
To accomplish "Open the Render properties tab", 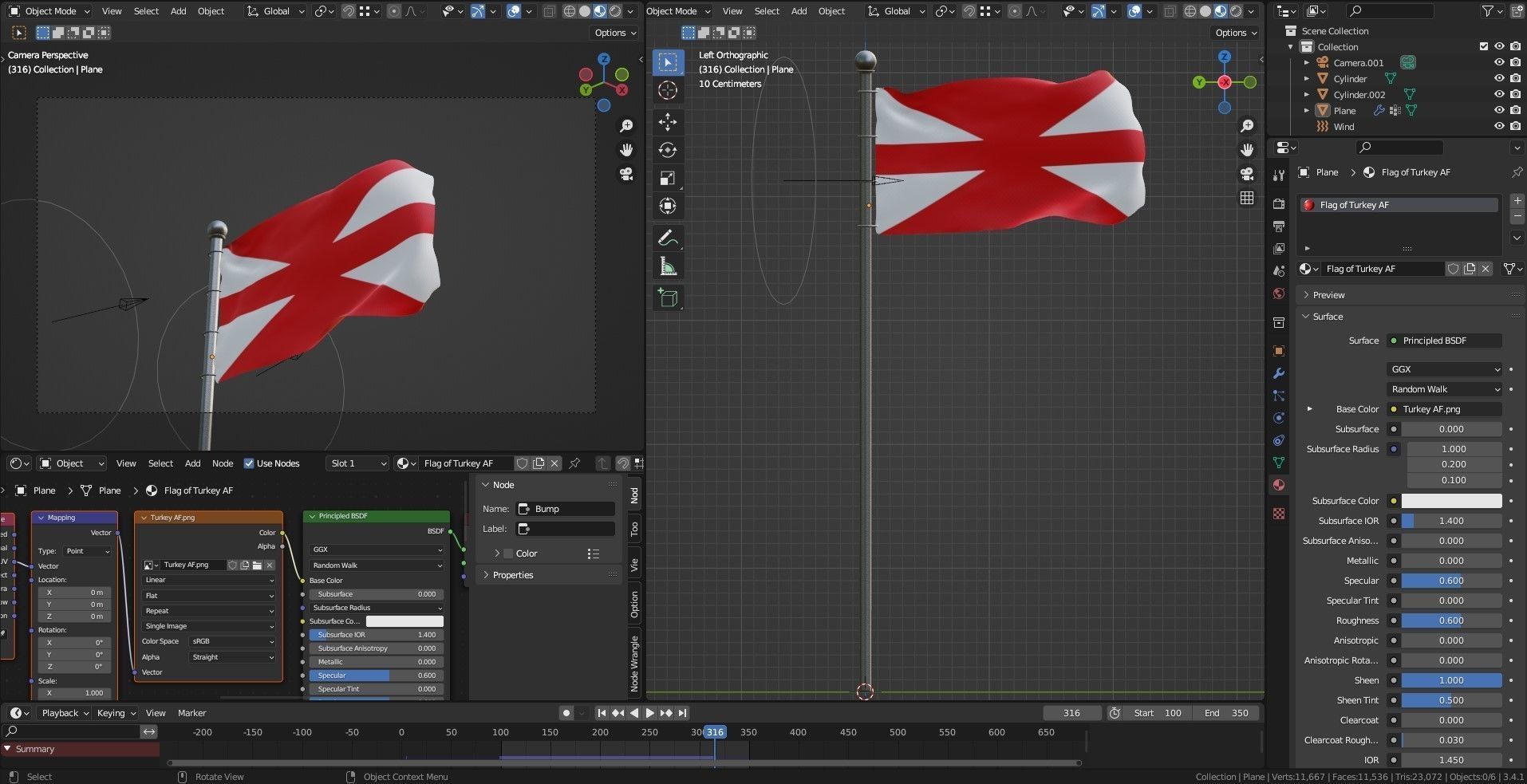I will [x=1279, y=204].
